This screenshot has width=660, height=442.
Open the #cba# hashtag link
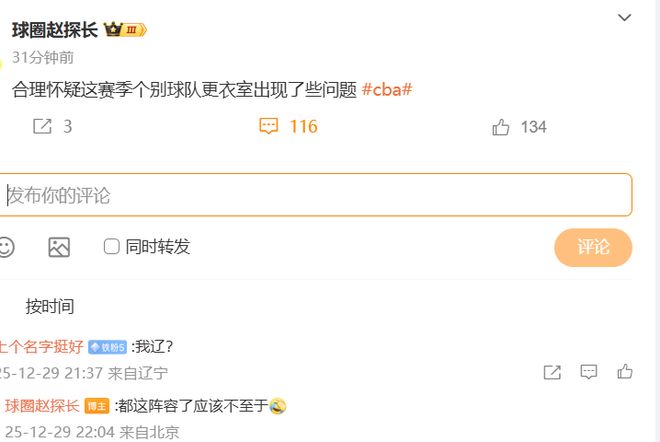tap(386, 90)
